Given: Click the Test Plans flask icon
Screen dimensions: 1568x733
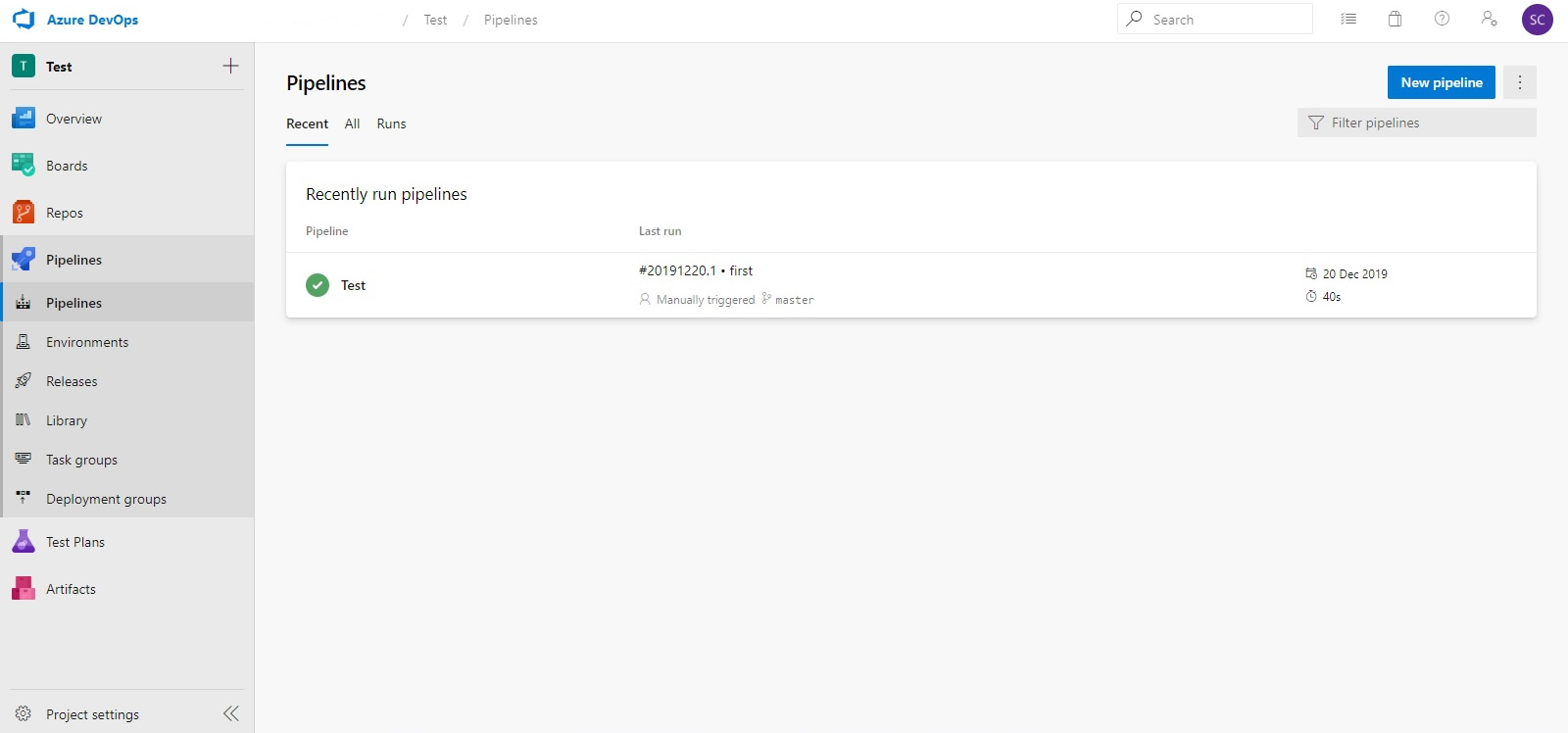Looking at the screenshot, I should coord(24,541).
